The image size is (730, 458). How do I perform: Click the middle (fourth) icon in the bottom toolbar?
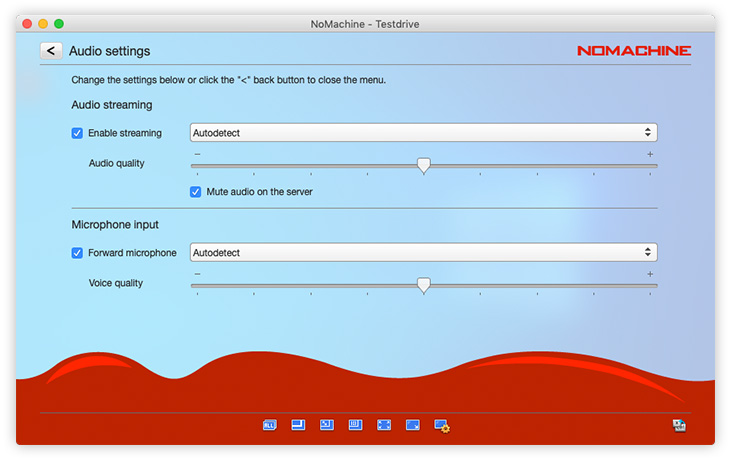point(355,425)
